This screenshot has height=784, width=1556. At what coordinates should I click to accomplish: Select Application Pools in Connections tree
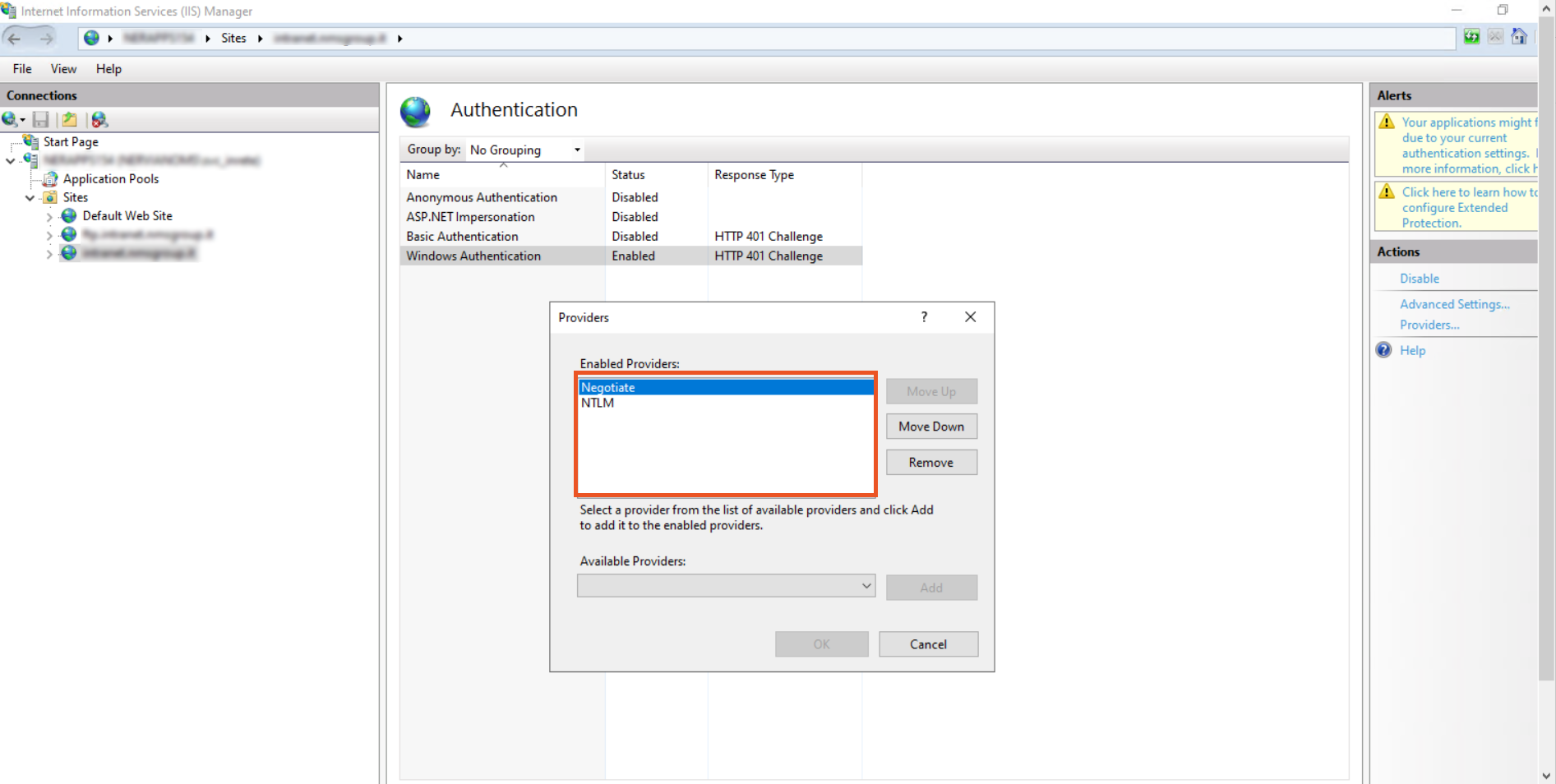(111, 178)
